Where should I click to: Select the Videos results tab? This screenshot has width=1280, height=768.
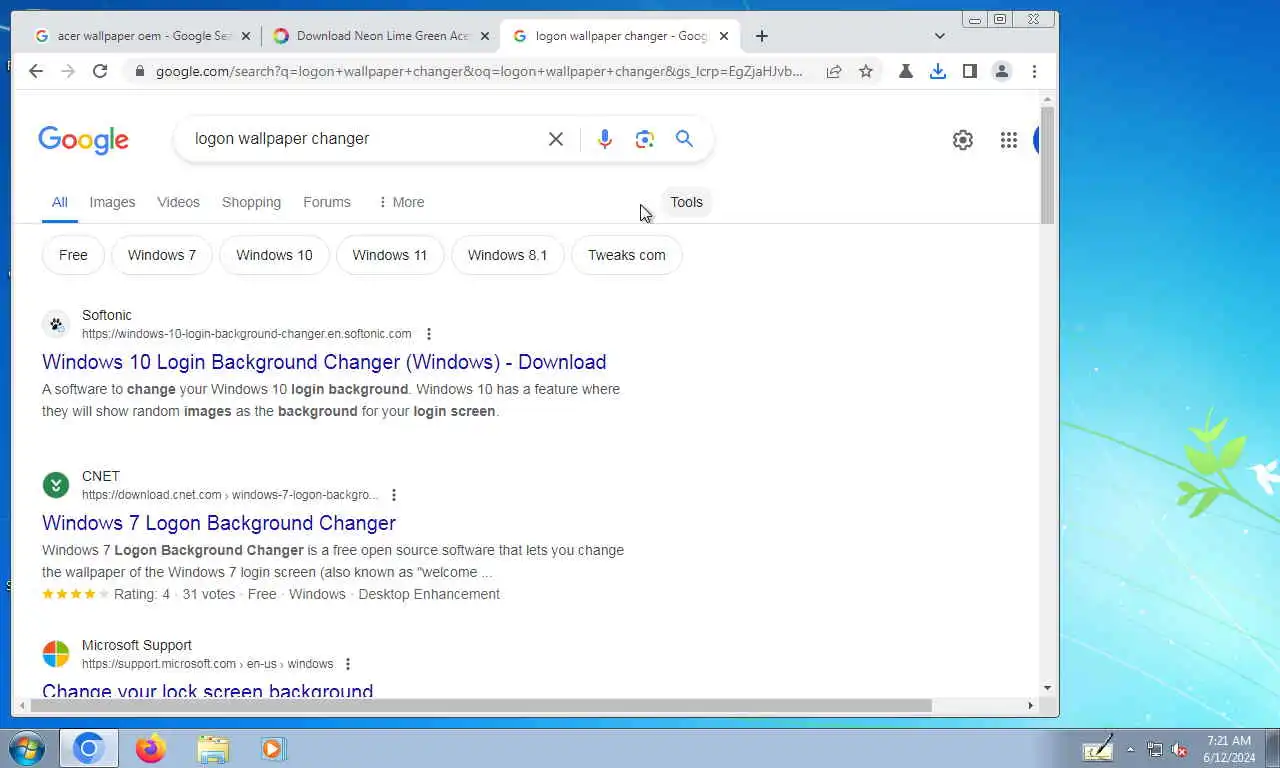[178, 202]
